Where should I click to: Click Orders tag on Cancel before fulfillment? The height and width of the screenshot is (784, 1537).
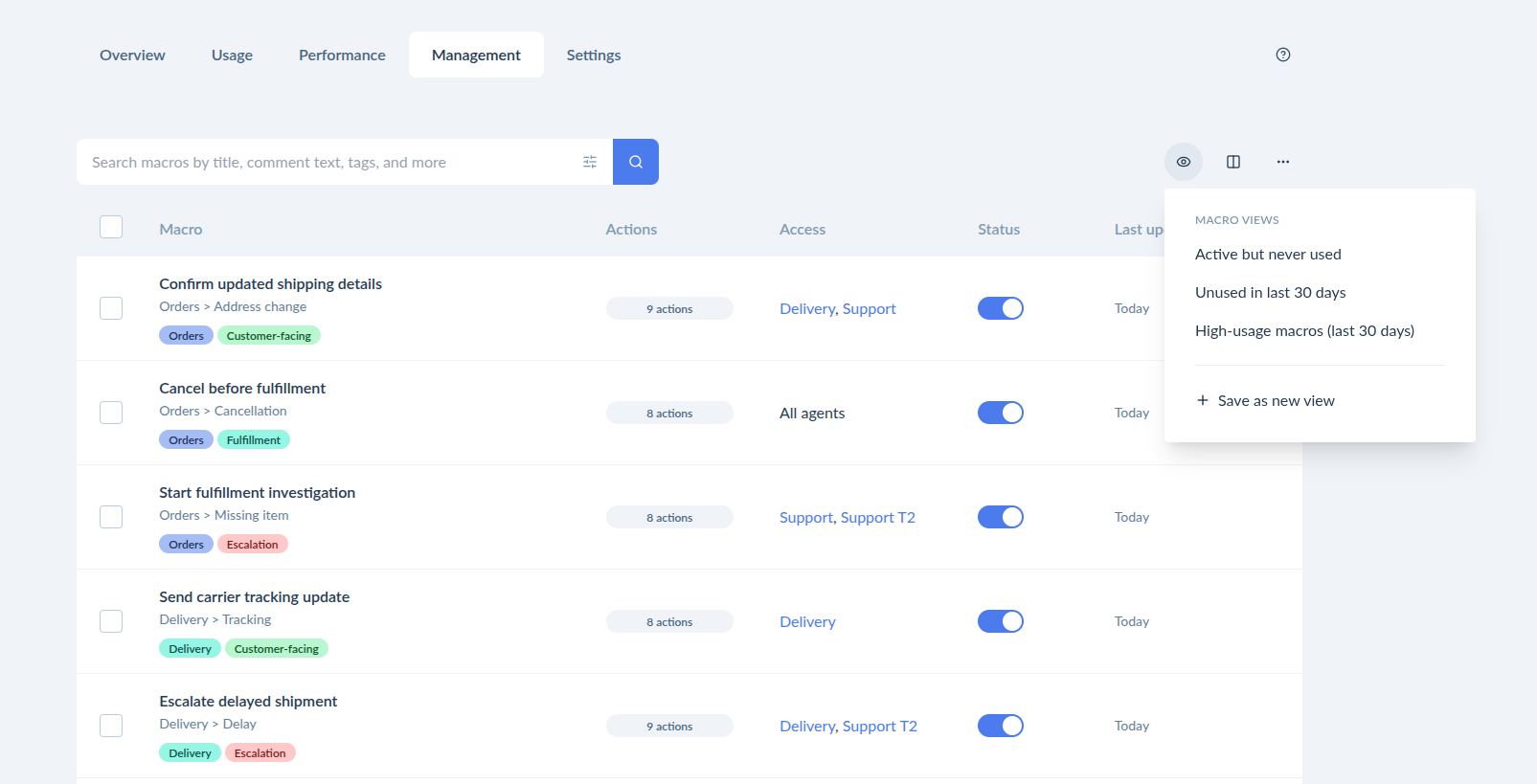[186, 439]
